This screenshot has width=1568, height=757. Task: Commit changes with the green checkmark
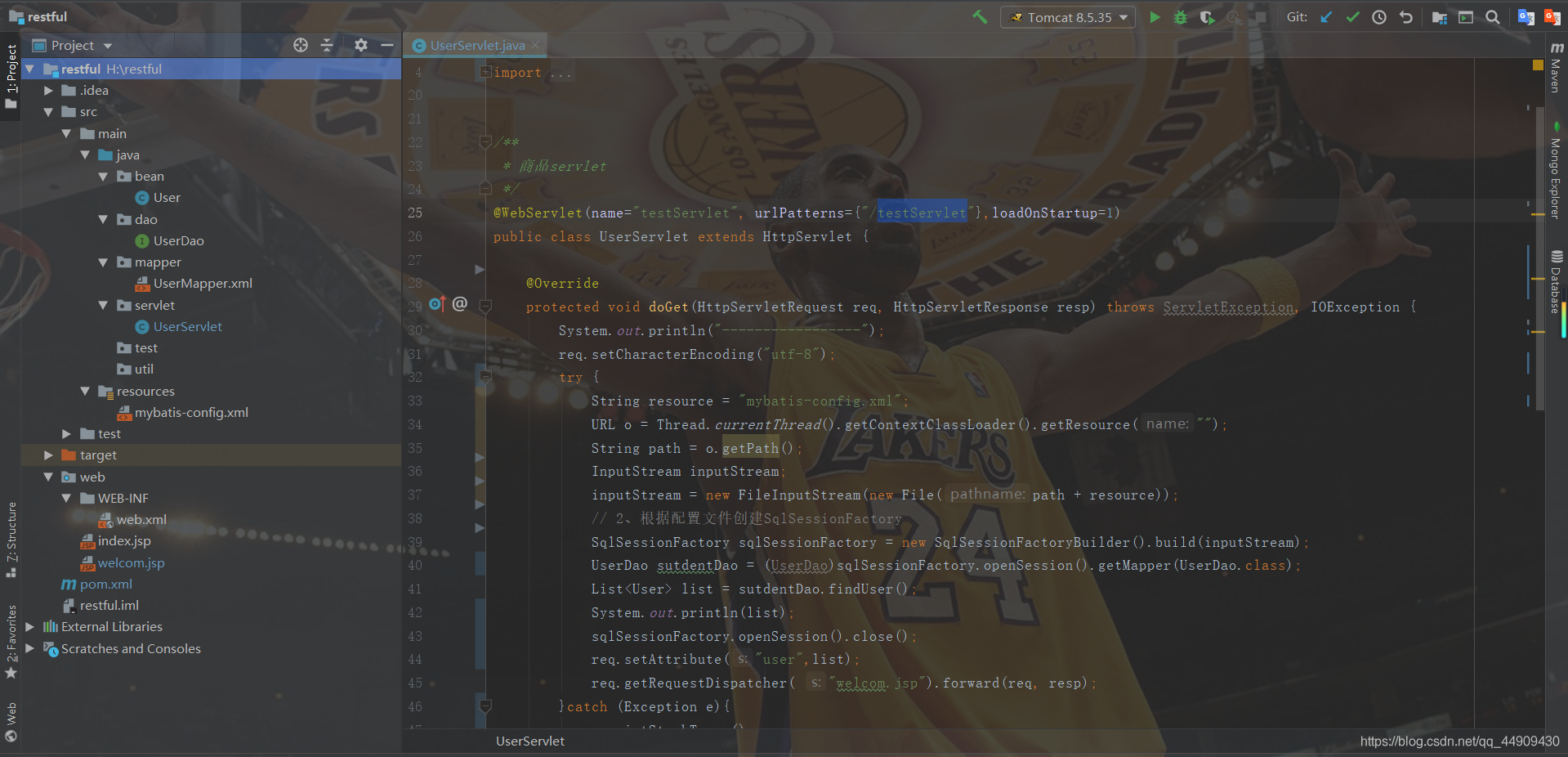[x=1353, y=17]
